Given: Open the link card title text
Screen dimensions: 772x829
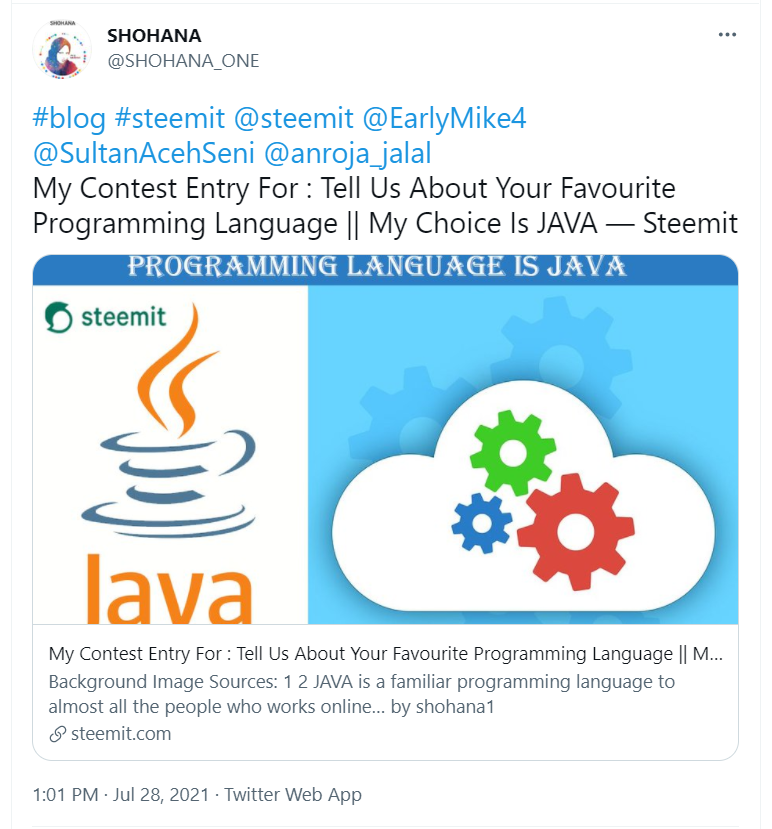Looking at the screenshot, I should [x=385, y=654].
